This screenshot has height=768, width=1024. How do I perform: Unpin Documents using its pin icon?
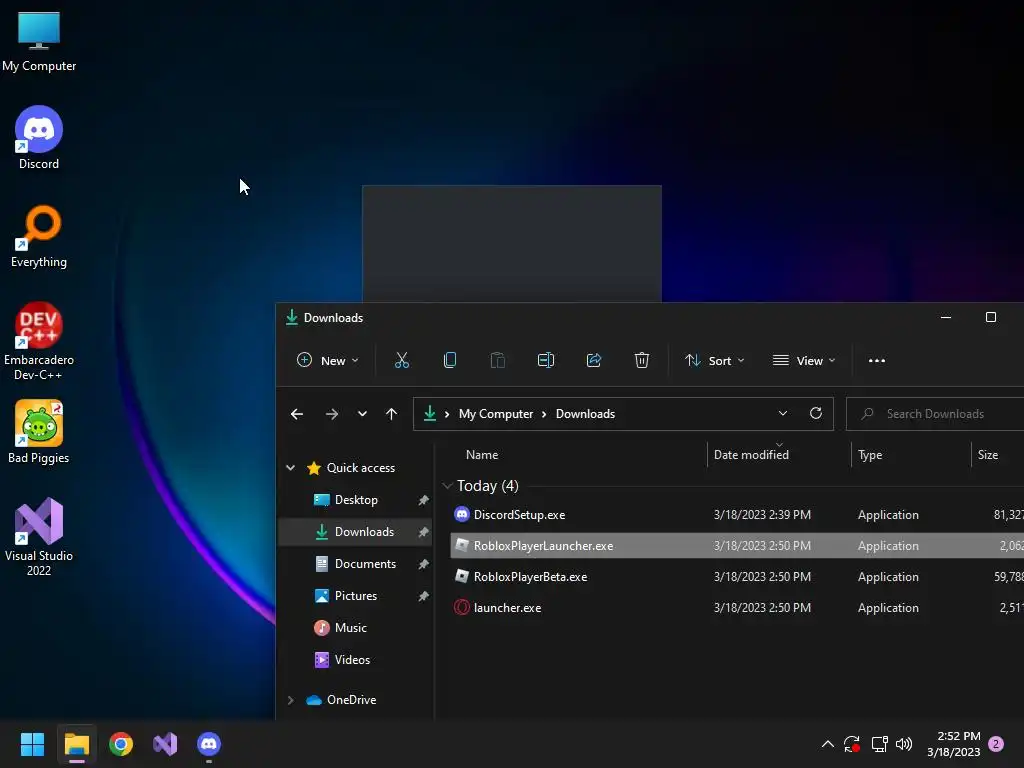point(423,564)
